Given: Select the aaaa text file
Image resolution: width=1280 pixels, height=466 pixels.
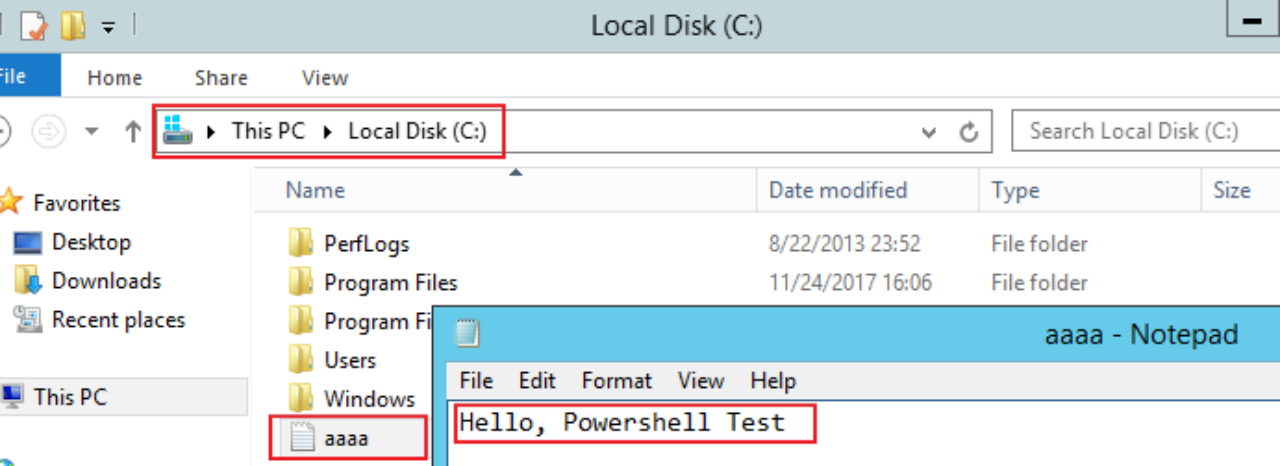Looking at the screenshot, I should pyautogui.click(x=346, y=437).
